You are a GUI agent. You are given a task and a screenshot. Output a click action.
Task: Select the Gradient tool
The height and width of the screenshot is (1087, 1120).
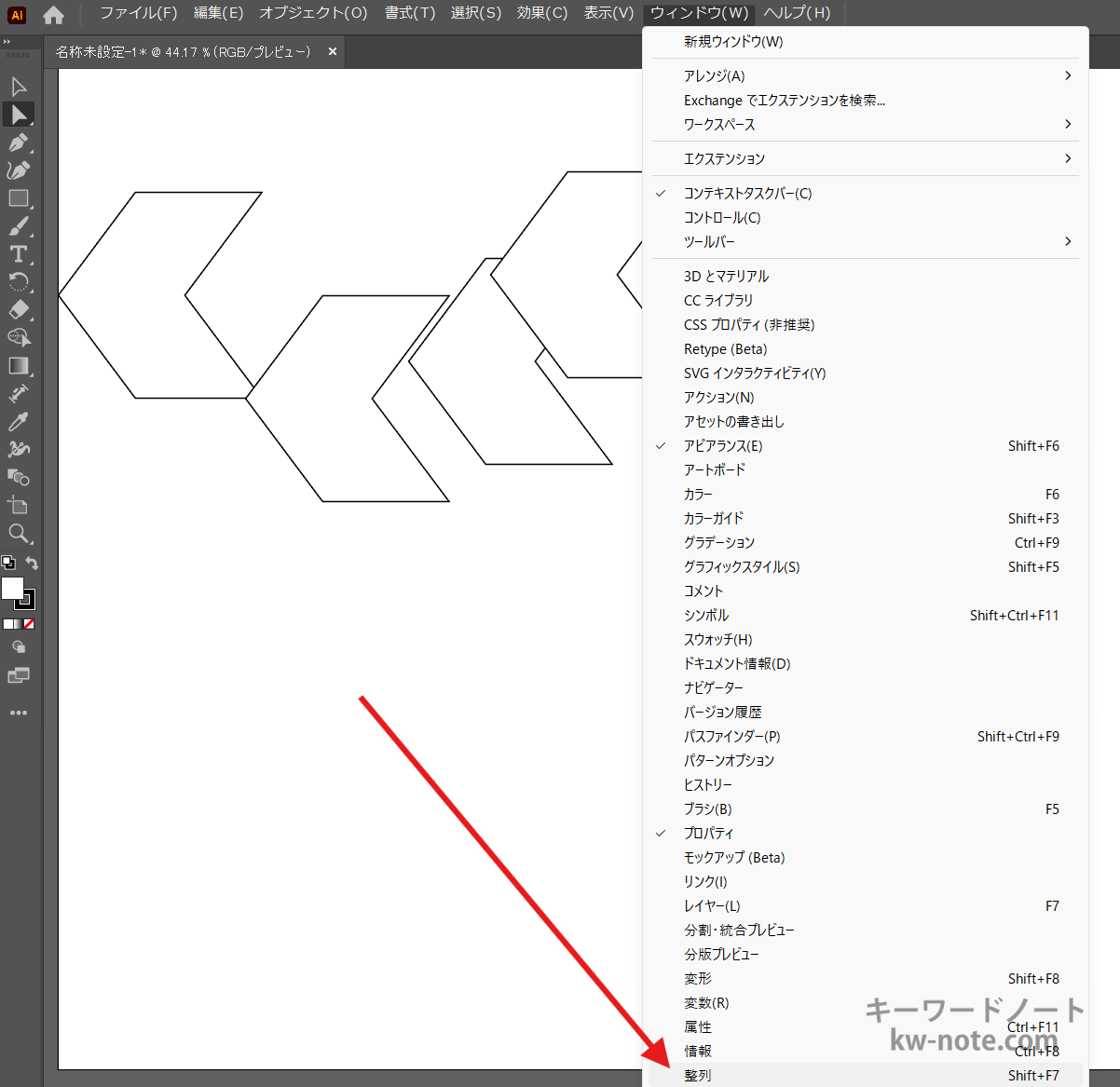(x=18, y=366)
